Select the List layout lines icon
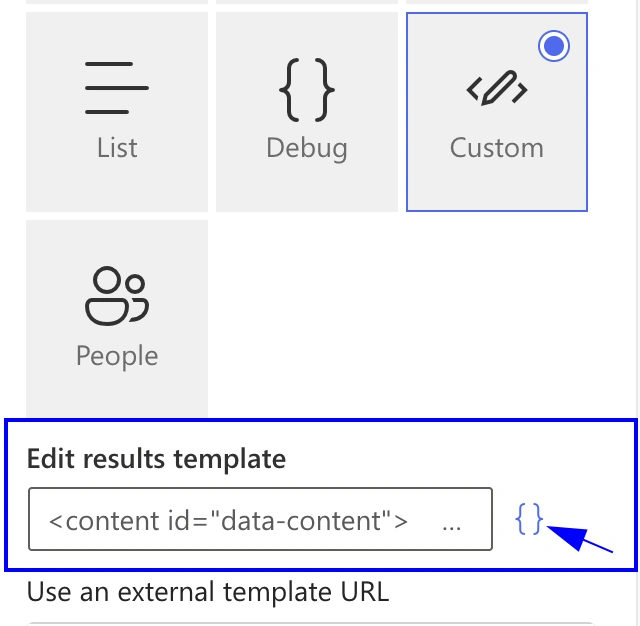Screen dimensions: 640x626 click(117, 88)
